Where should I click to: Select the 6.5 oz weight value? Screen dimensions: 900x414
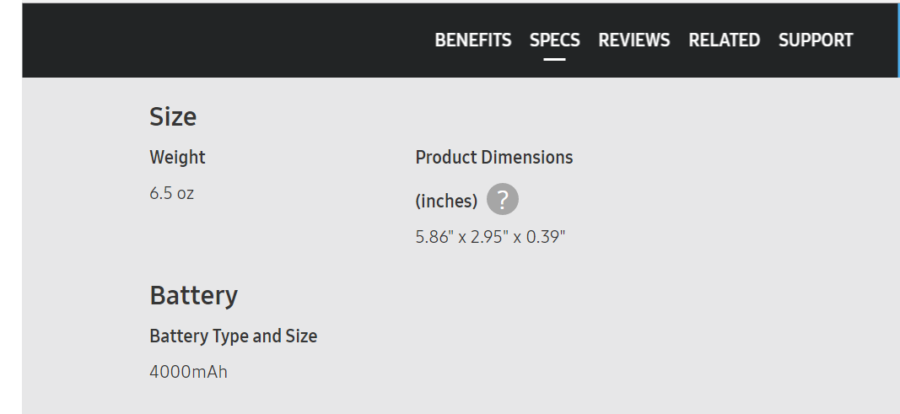point(172,193)
